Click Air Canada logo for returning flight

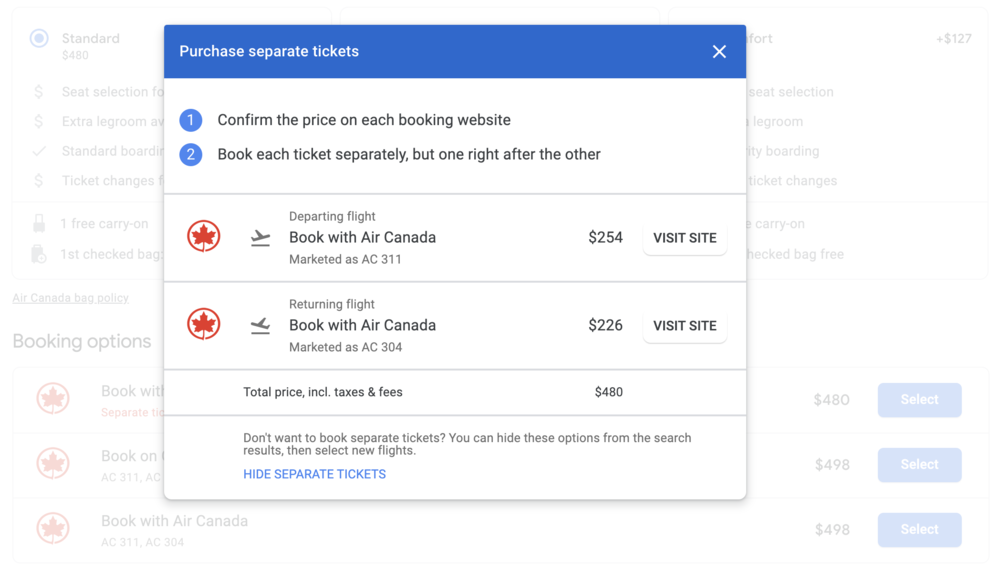204,325
